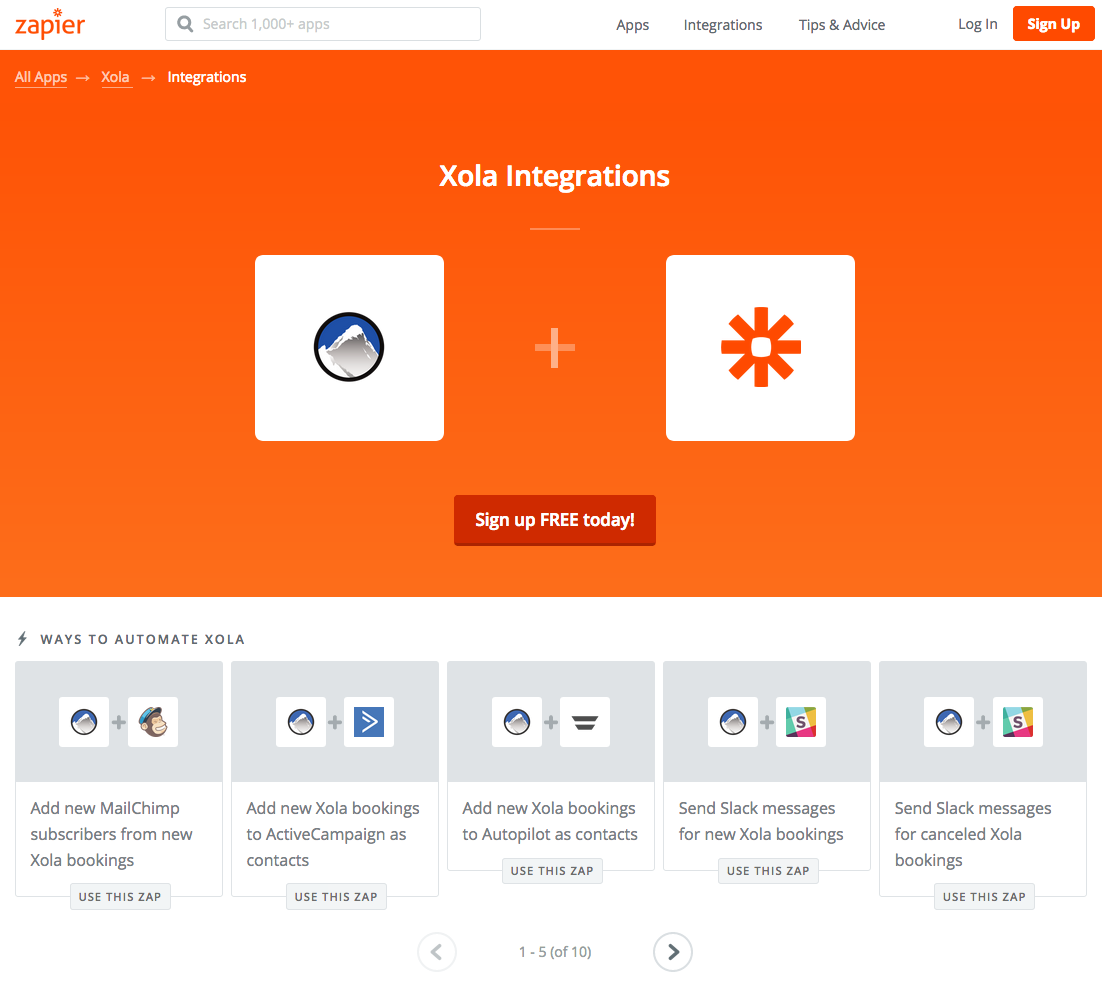Click the 'Integrations' breadcrumb text
Viewport: 1102px width, 984px height.
click(x=207, y=77)
